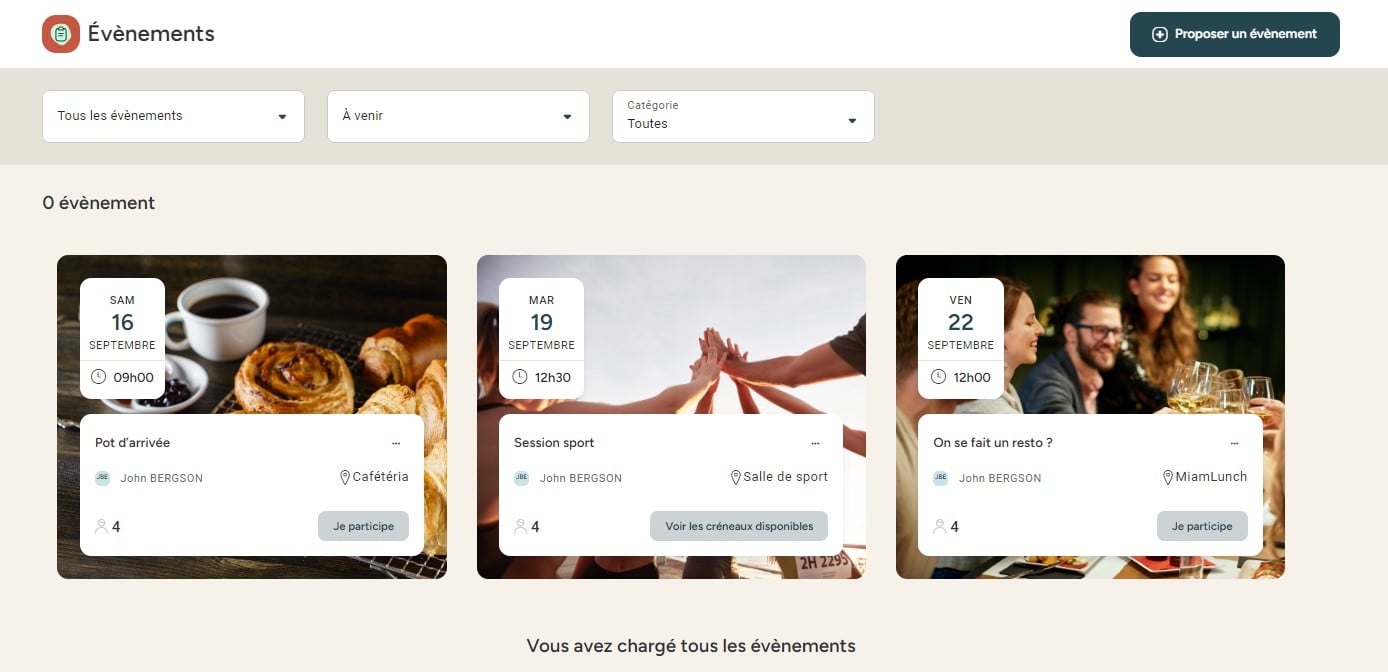Click the Salle de sport location pin icon
The height and width of the screenshot is (672, 1388).
click(x=736, y=478)
